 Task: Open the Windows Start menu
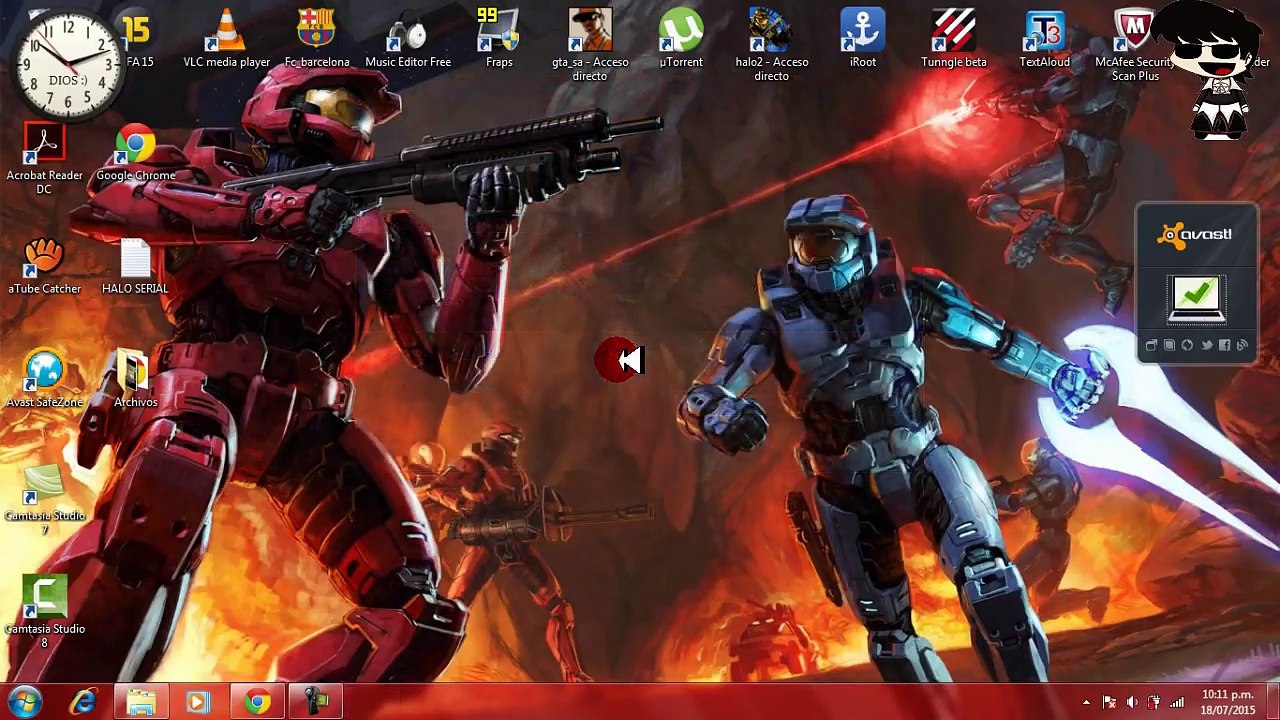[25, 702]
